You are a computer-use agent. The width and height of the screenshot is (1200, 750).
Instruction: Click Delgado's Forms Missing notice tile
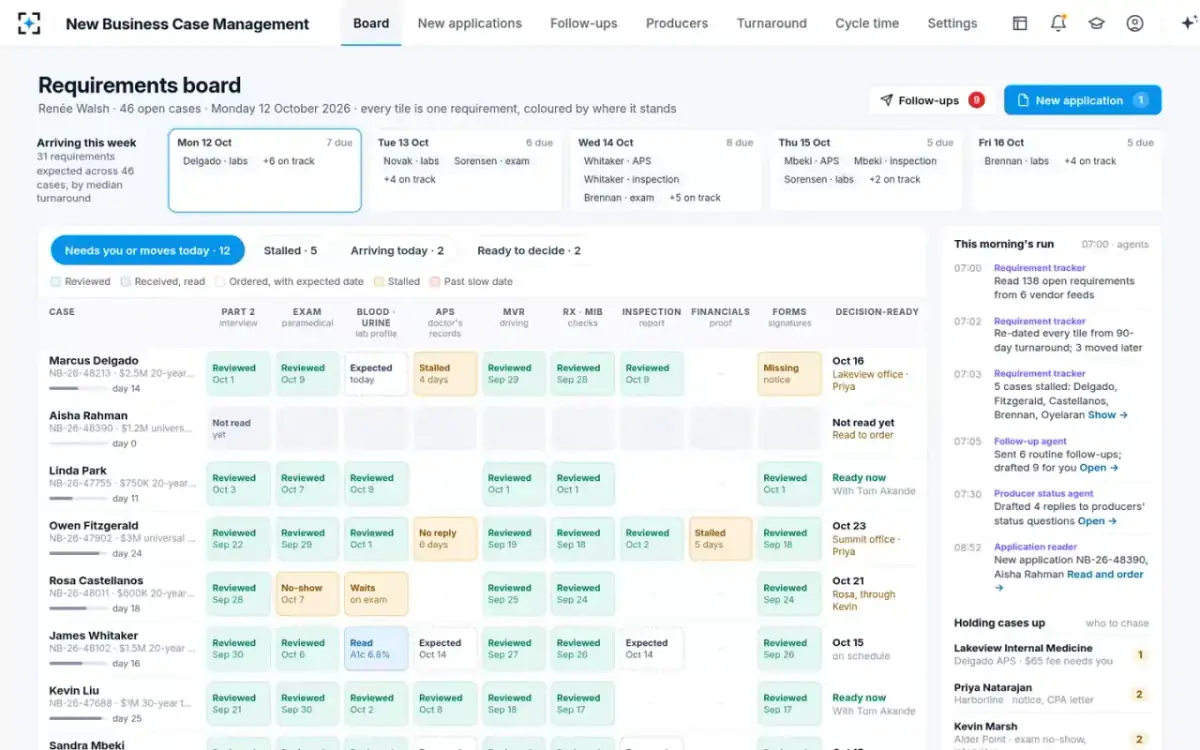coord(790,373)
